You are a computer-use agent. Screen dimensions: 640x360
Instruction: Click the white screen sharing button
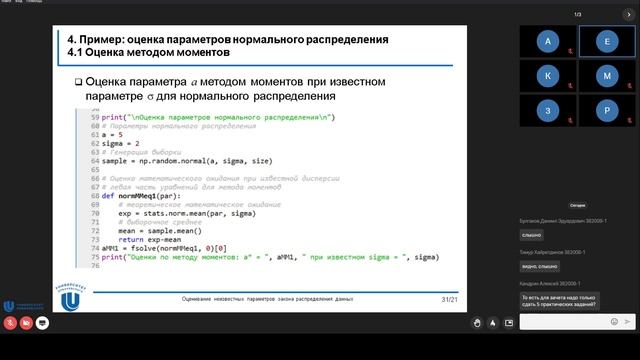[x=42, y=323]
